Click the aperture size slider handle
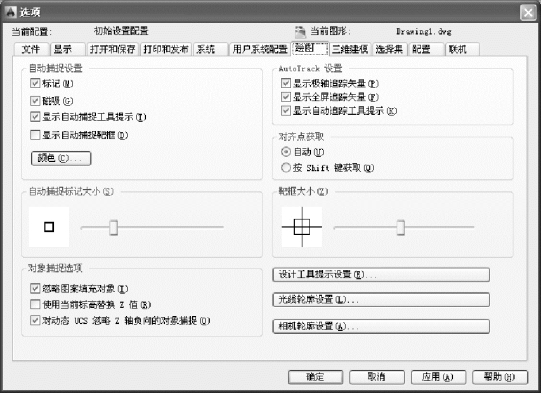 pyautogui.click(x=401, y=227)
